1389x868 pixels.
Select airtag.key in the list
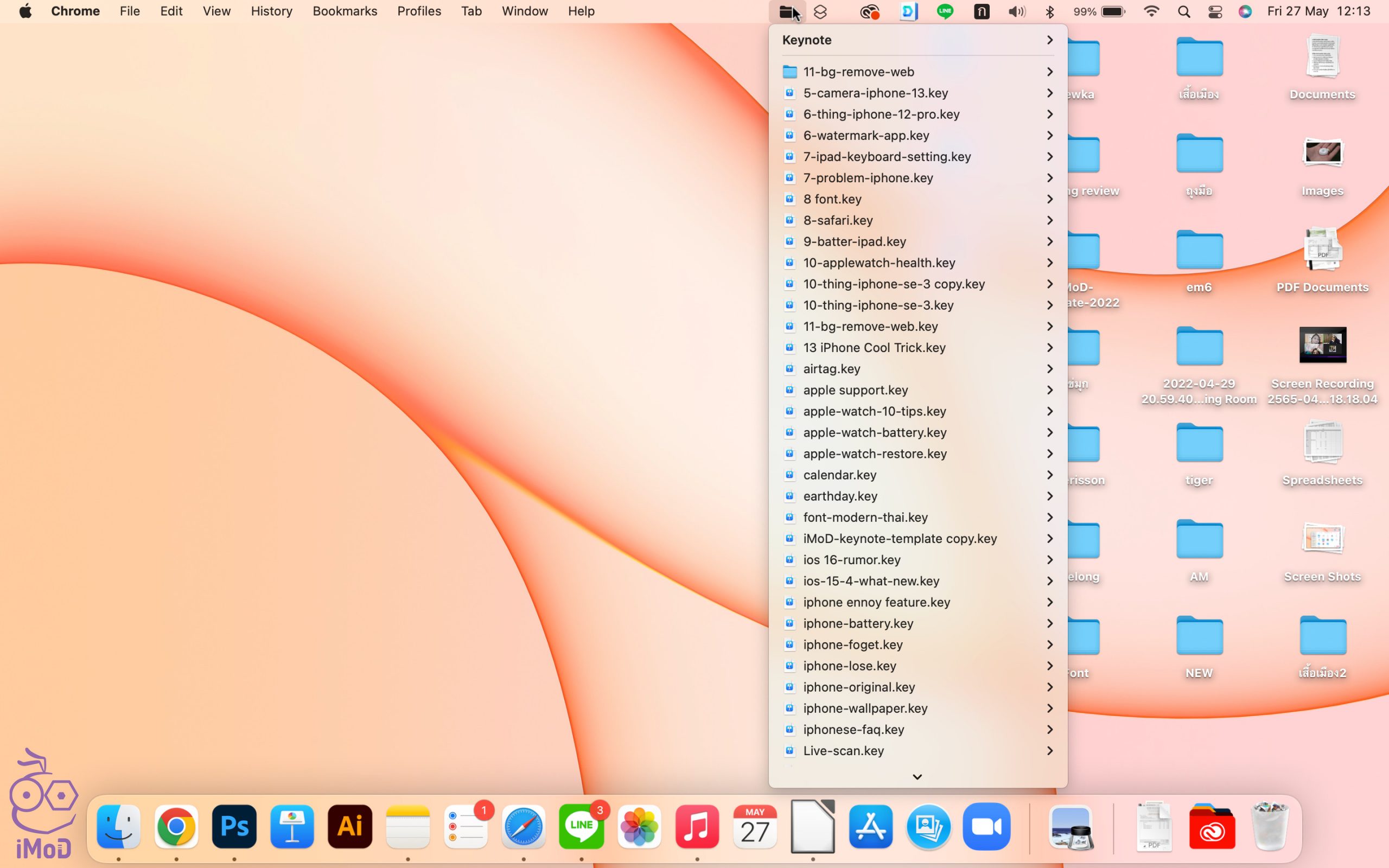coord(832,368)
